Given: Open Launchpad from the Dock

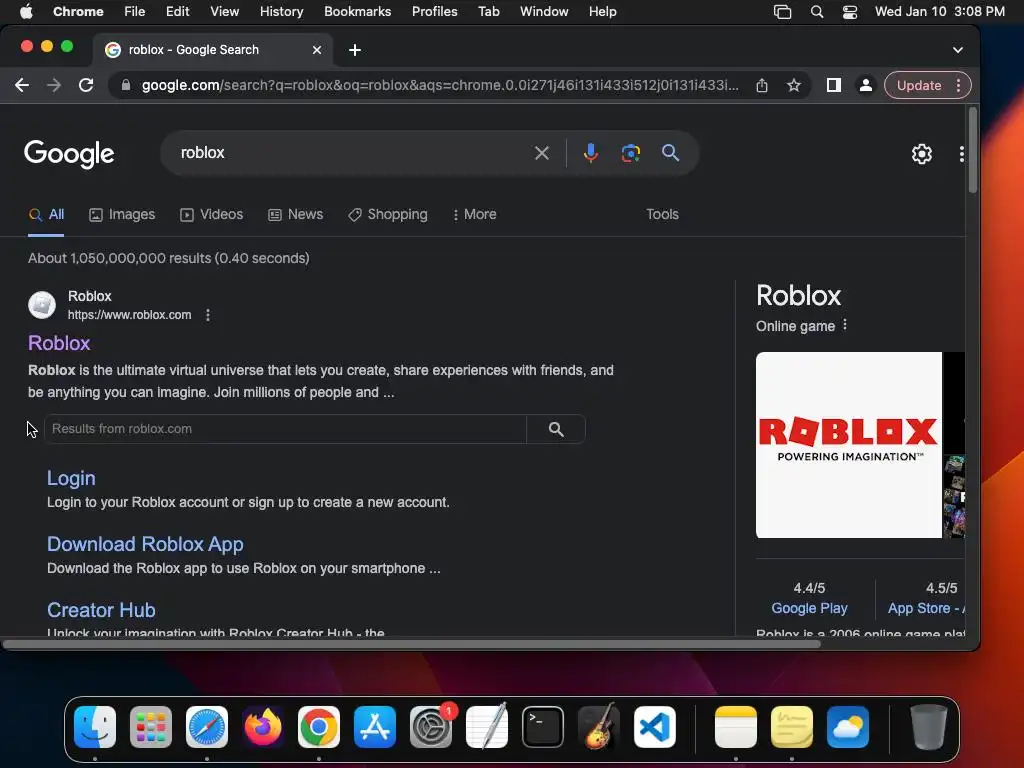Looking at the screenshot, I should pyautogui.click(x=151, y=727).
